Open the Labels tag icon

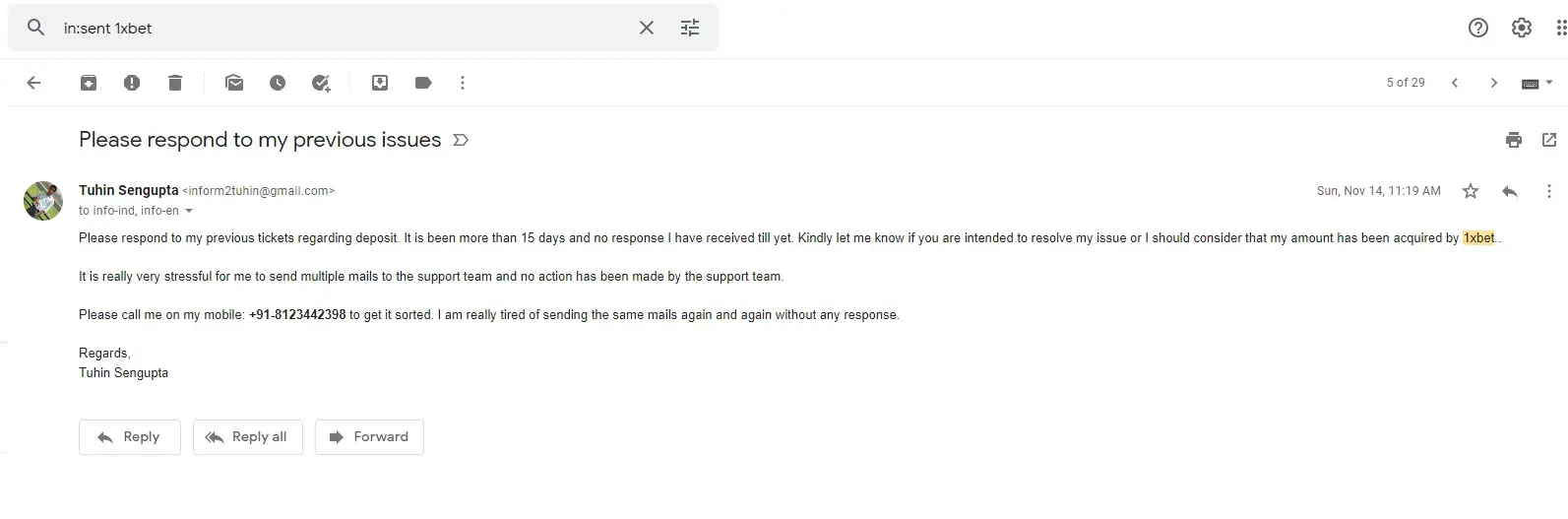pyautogui.click(x=423, y=83)
